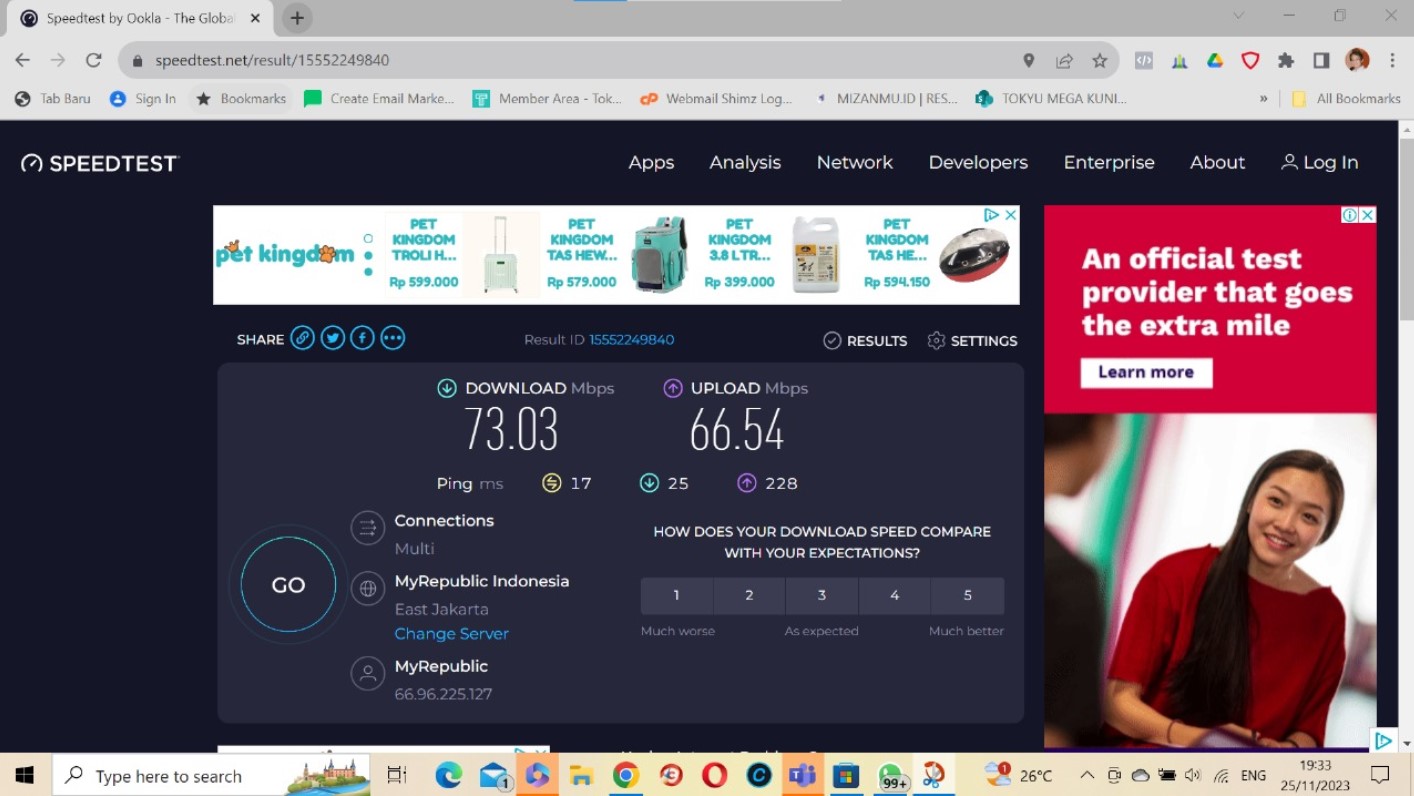Open Result ID 15552249840 link

[632, 340]
